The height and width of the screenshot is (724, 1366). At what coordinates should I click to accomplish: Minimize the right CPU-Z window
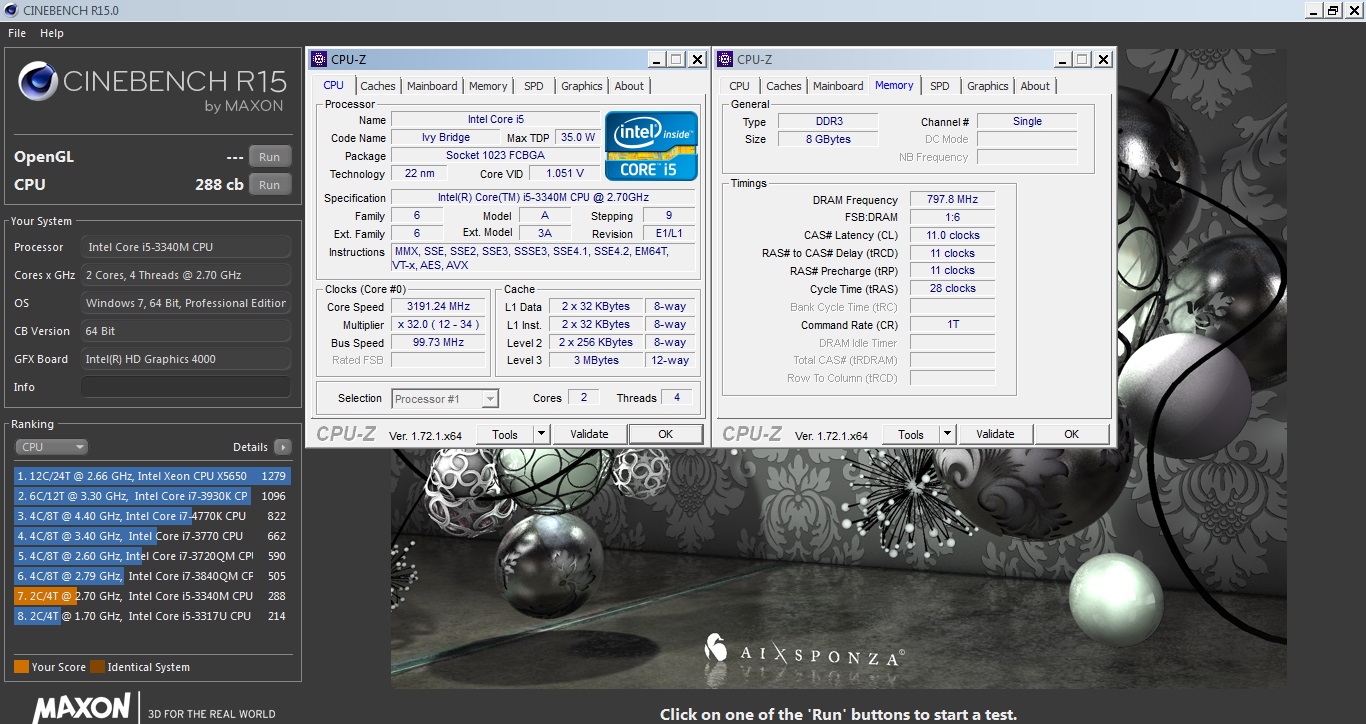pos(1063,59)
